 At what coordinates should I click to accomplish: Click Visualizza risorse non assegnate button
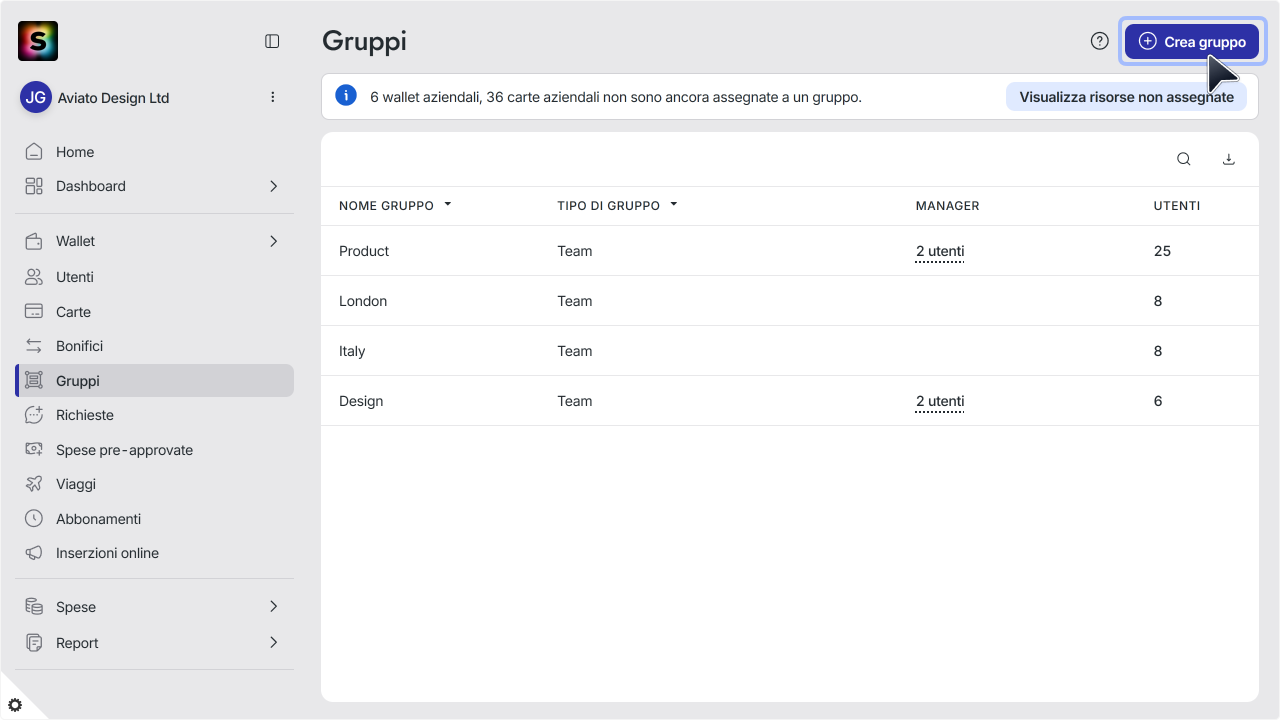click(1126, 97)
